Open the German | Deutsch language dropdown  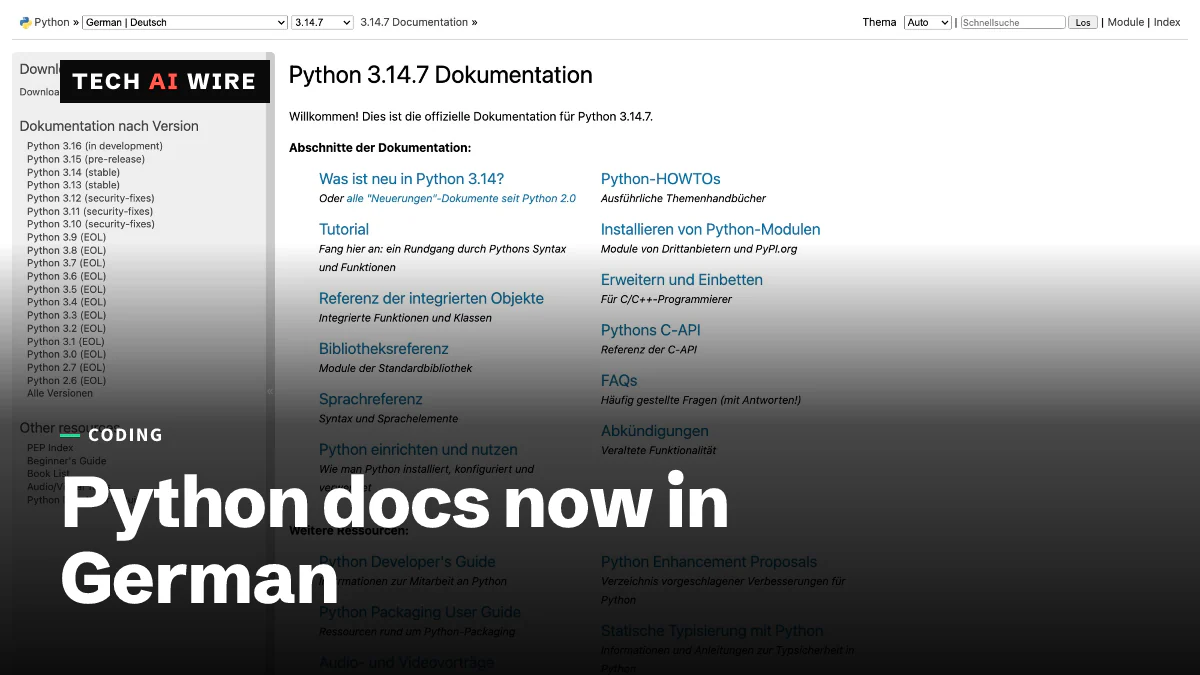pyautogui.click(x=185, y=22)
